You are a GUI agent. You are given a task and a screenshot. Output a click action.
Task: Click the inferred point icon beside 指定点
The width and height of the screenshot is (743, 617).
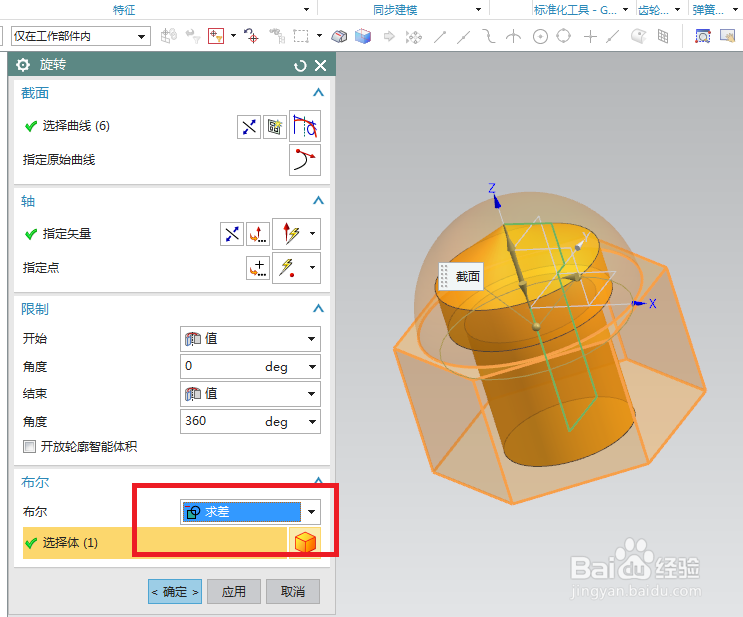(x=288, y=268)
